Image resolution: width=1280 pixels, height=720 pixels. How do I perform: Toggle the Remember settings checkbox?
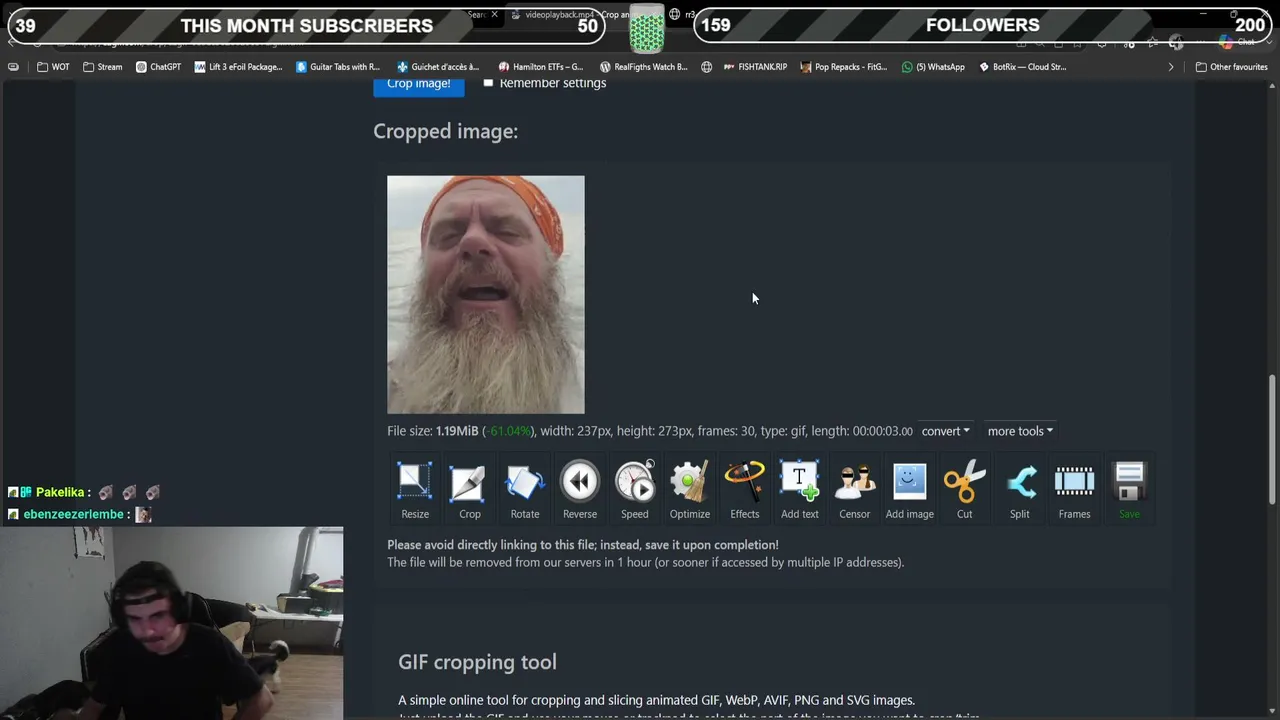pos(488,83)
